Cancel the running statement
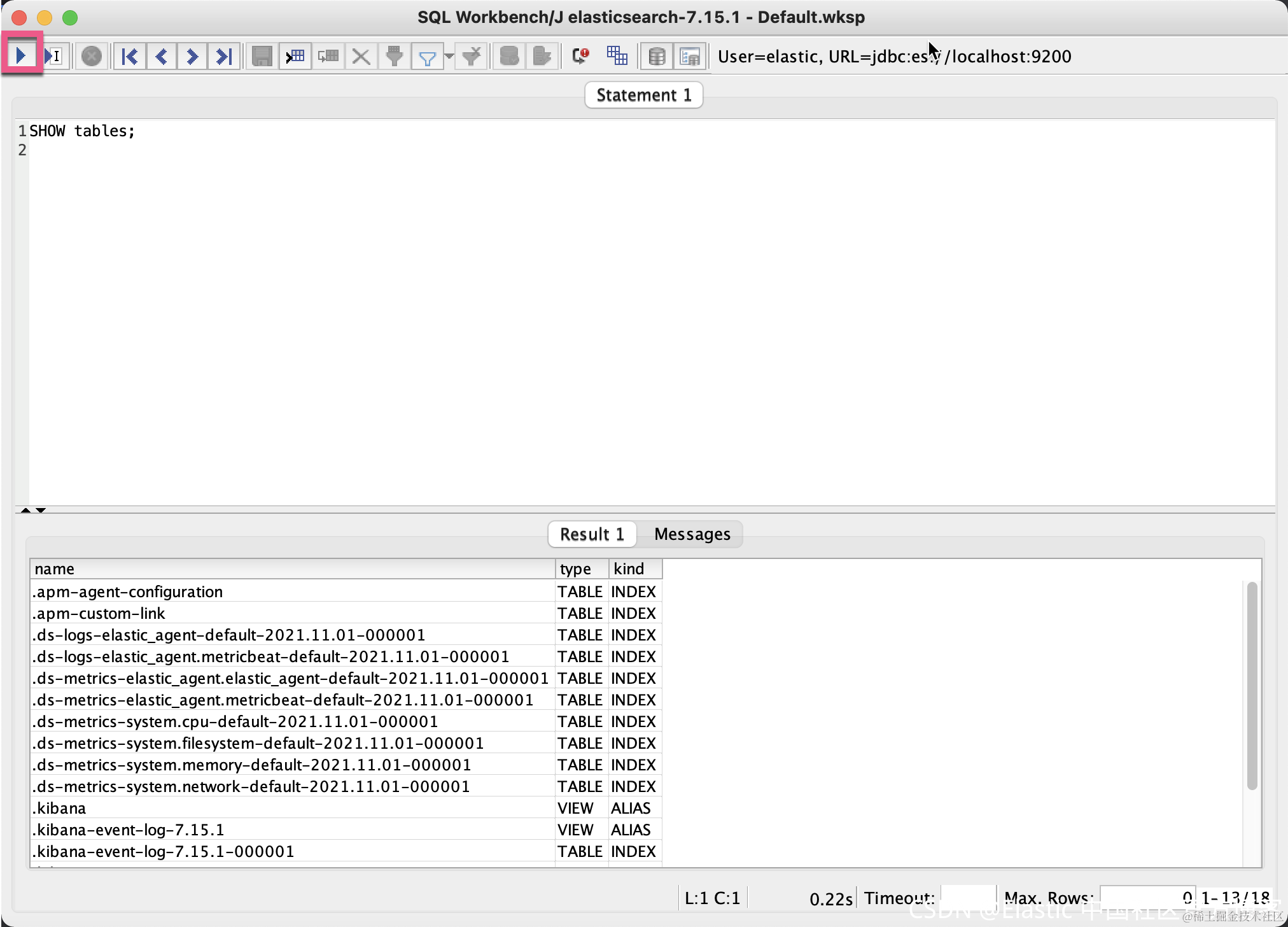The image size is (1288, 927). 92,56
